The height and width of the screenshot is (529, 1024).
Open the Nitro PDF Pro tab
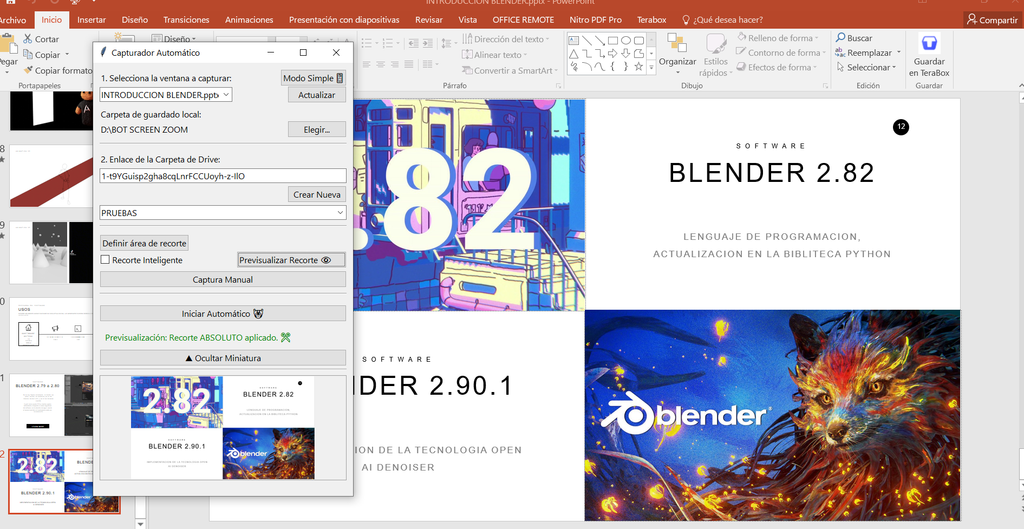[595, 20]
